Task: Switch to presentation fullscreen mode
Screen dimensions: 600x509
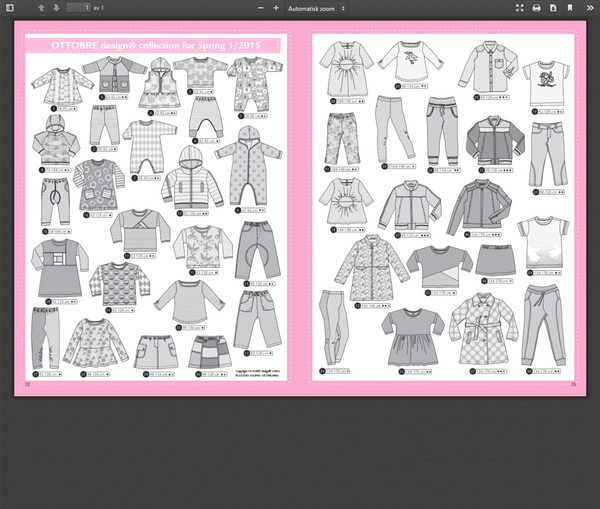Action: point(519,8)
